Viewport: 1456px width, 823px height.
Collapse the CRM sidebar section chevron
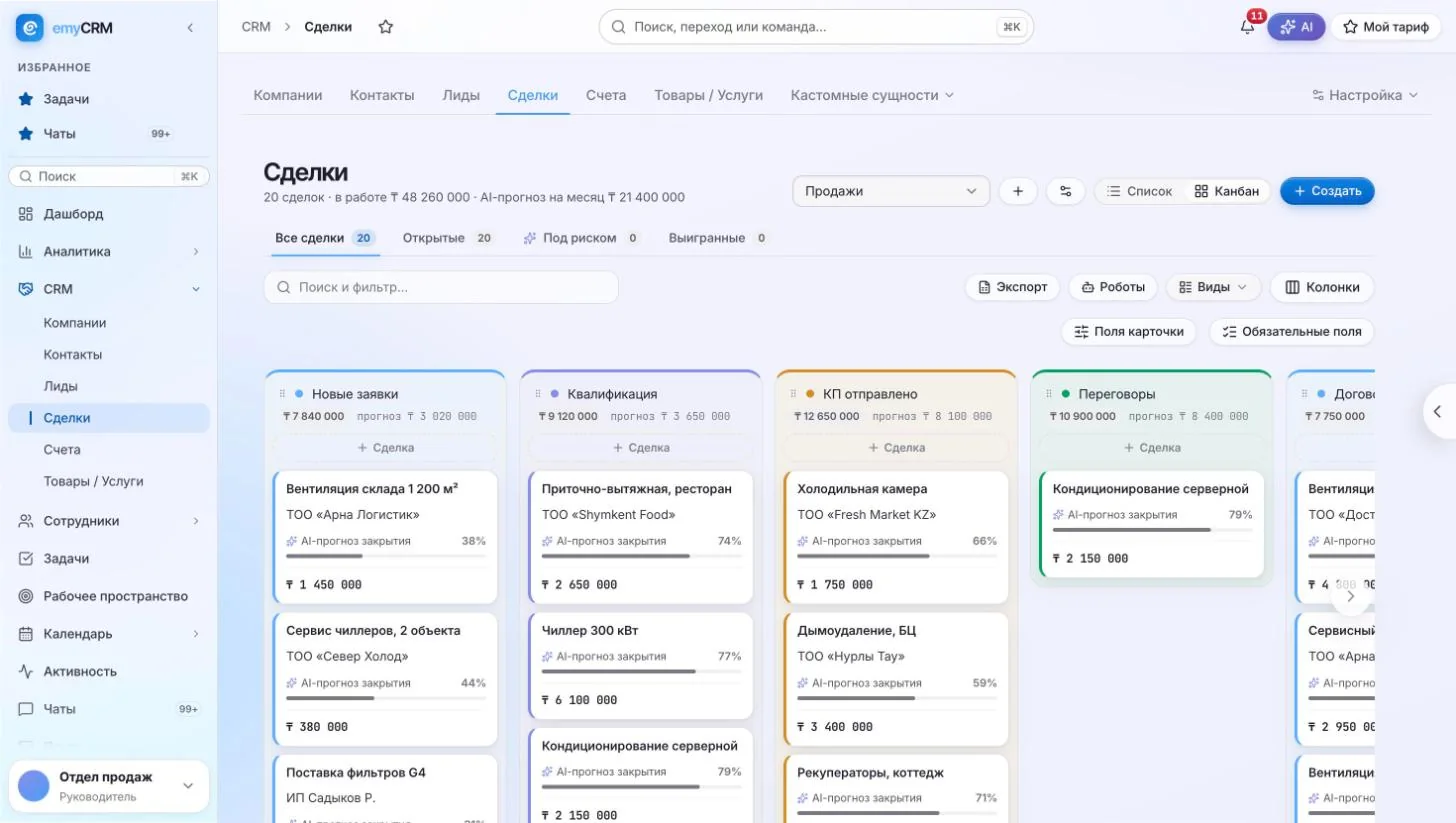coord(195,289)
